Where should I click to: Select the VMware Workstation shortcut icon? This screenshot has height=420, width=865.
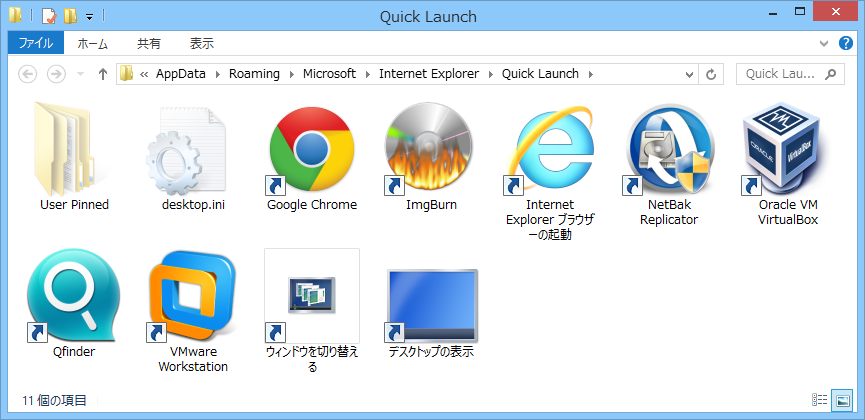pos(192,296)
